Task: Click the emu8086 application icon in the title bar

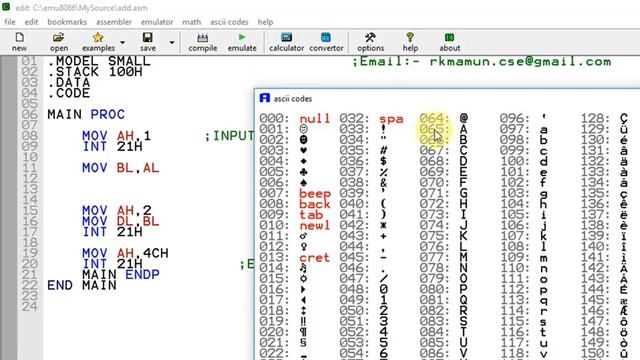Action: click(6, 7)
